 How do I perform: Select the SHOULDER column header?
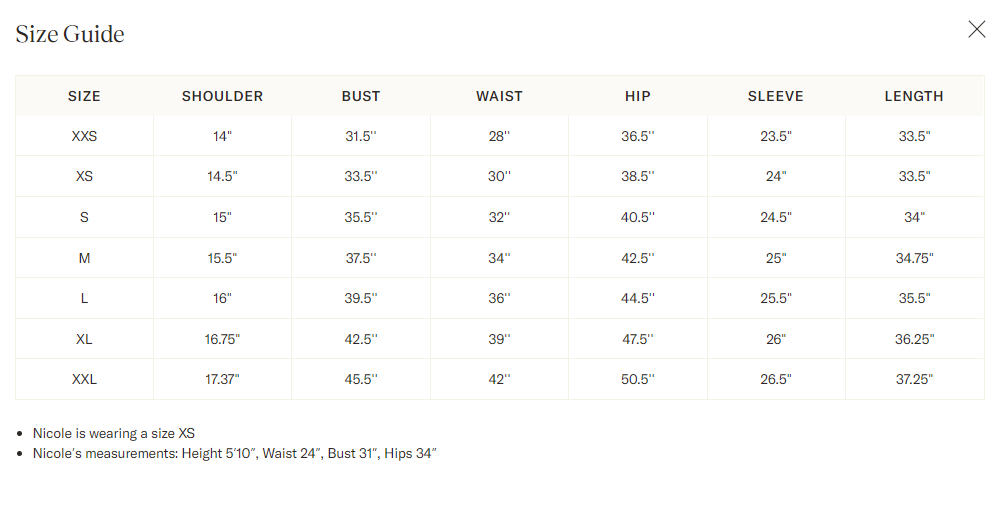(x=222, y=96)
